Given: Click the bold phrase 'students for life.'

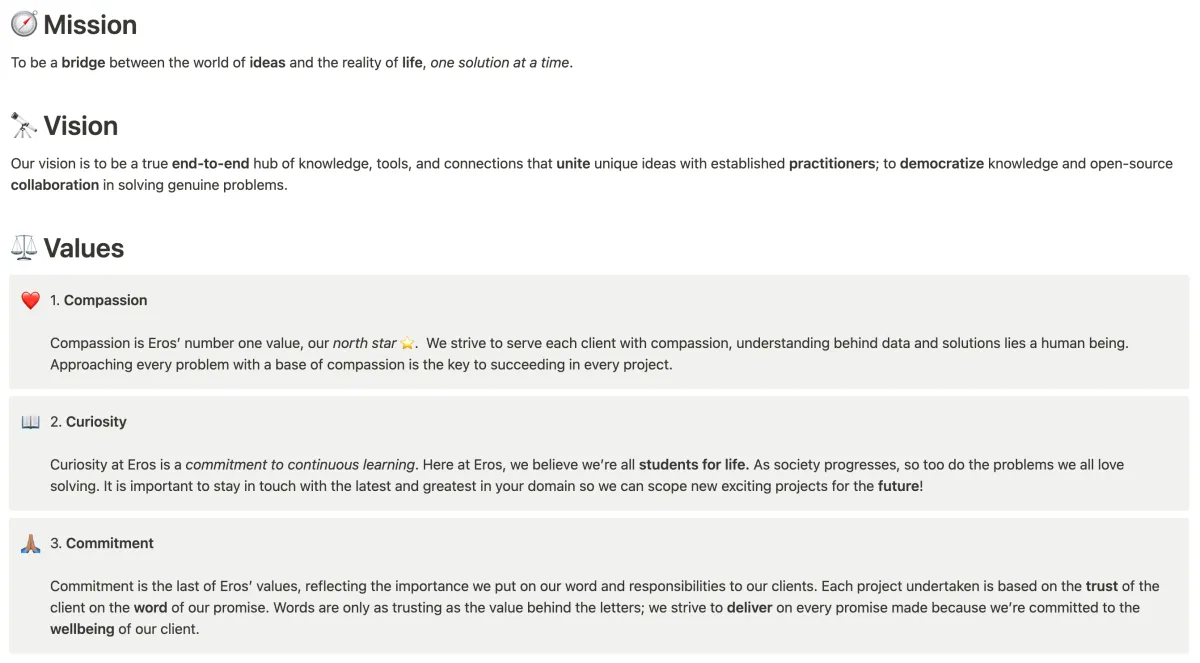Looking at the screenshot, I should pyautogui.click(x=694, y=465).
